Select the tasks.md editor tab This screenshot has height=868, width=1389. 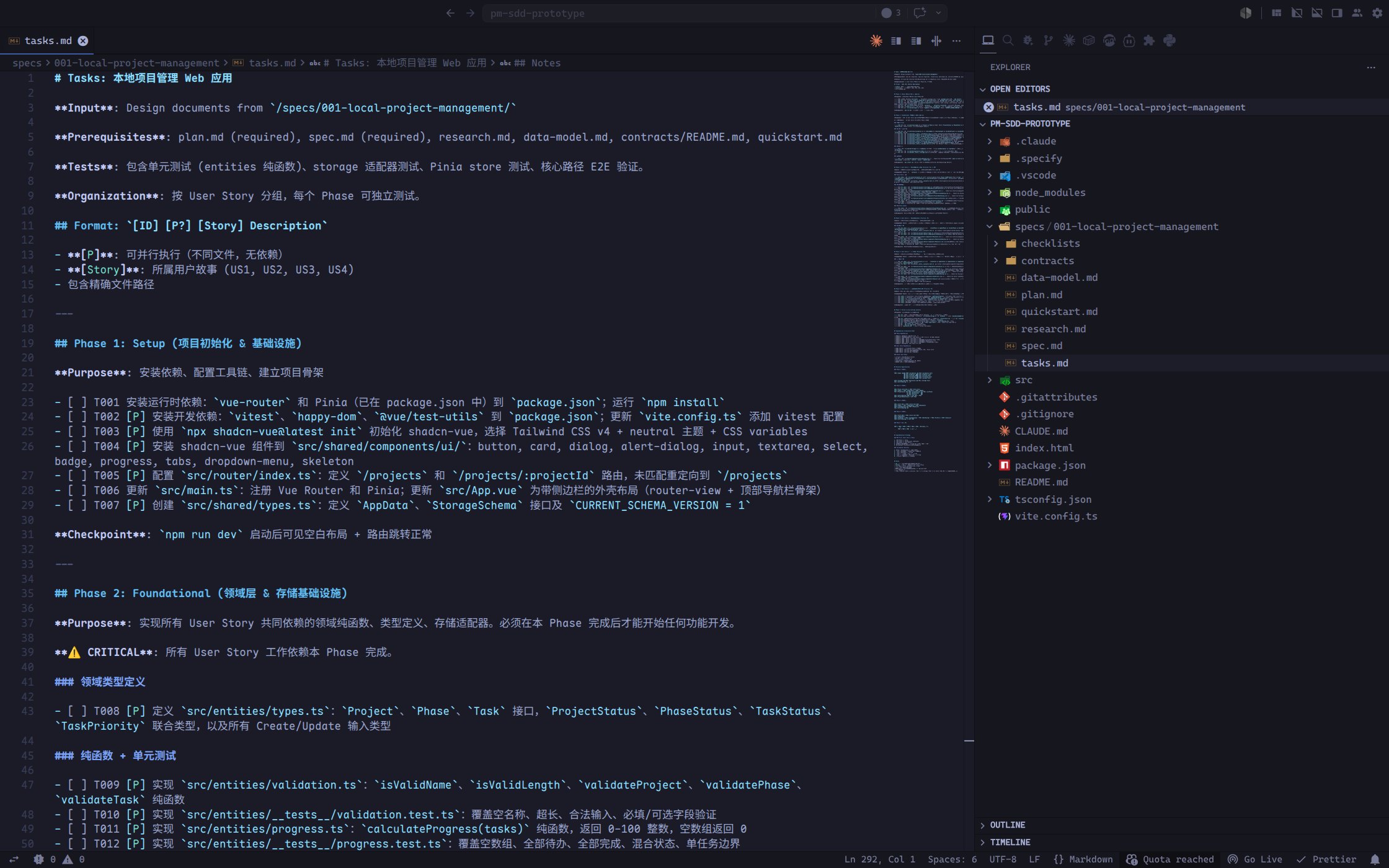click(48, 41)
